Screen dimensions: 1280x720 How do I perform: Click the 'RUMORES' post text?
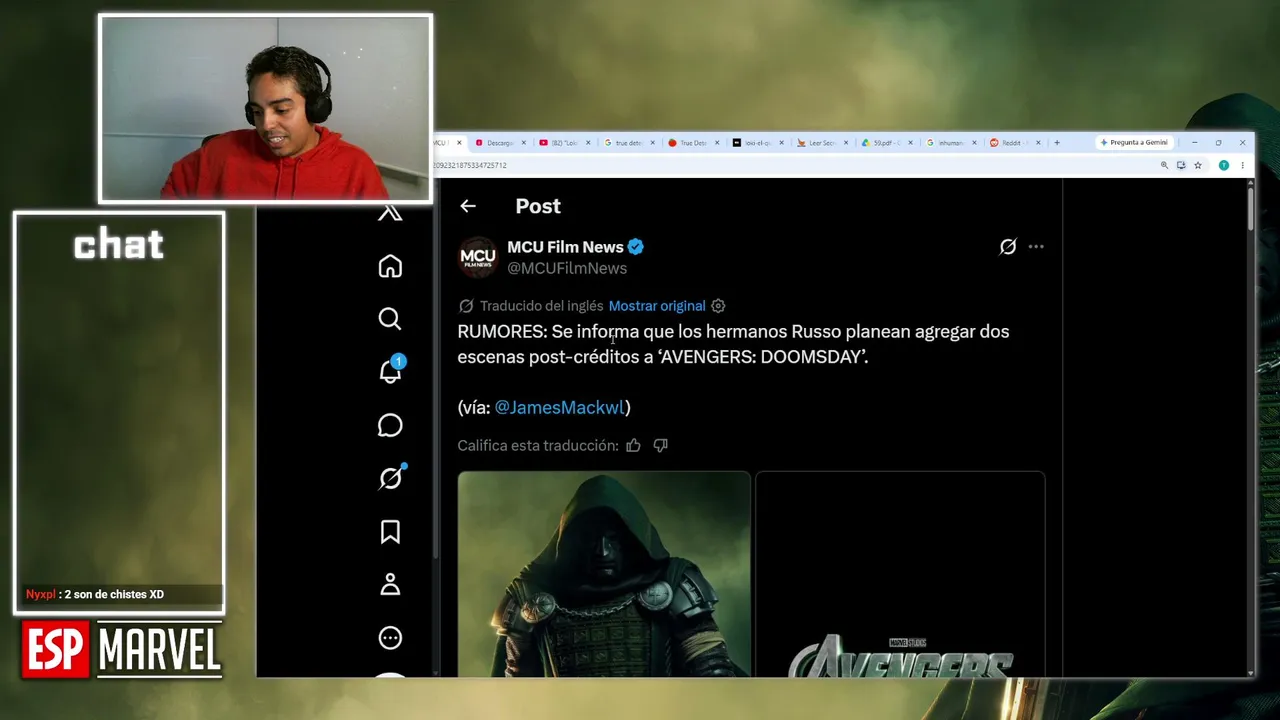(733, 344)
